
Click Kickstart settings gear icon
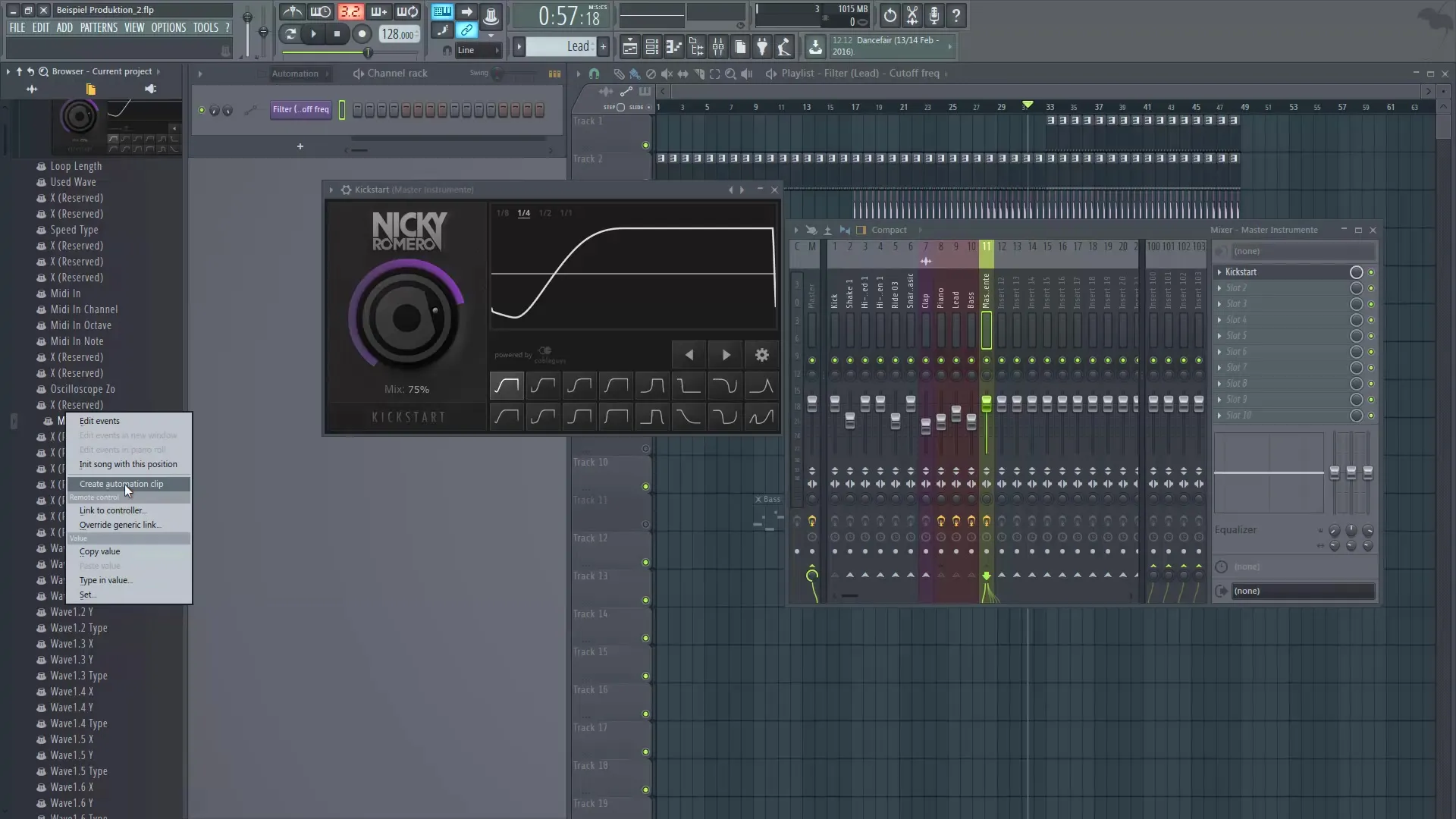pos(761,355)
